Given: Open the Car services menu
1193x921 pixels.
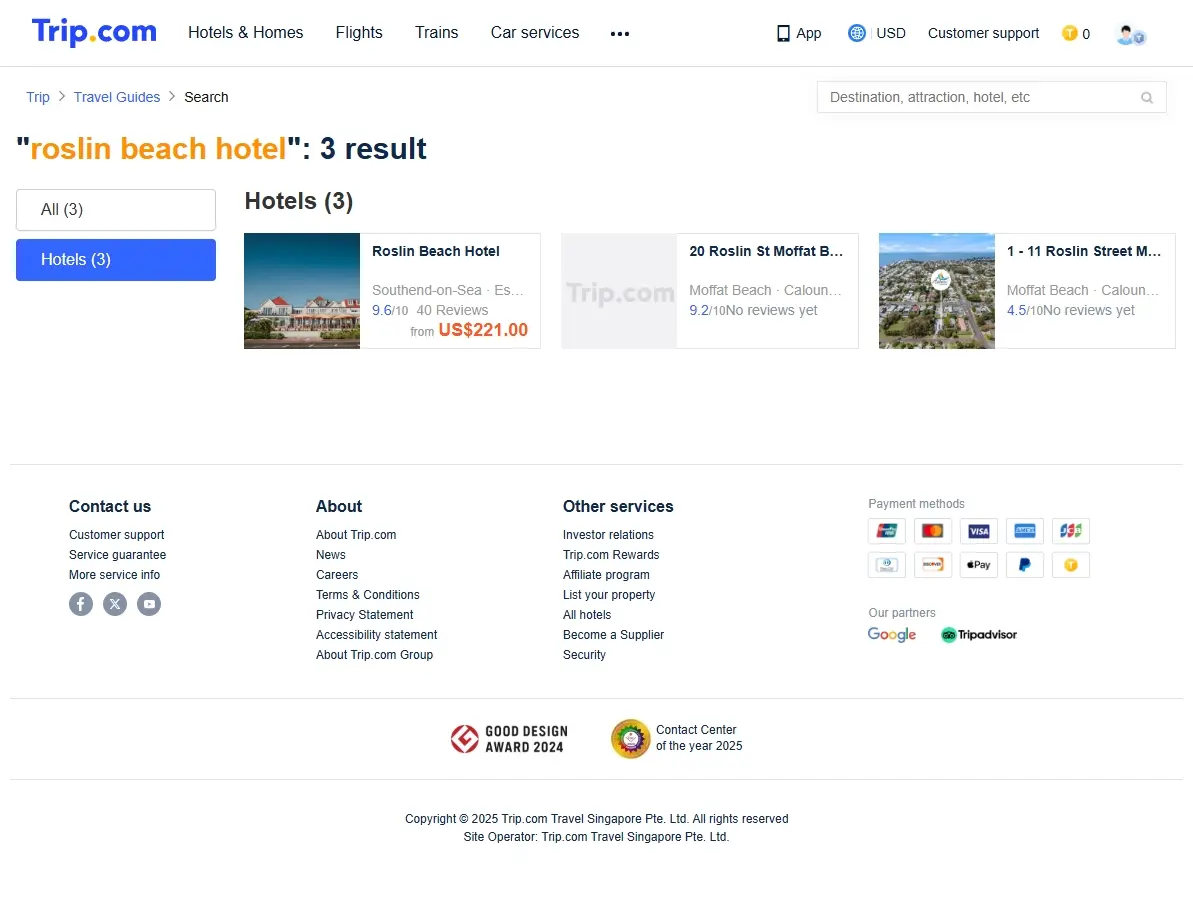Looking at the screenshot, I should [535, 33].
